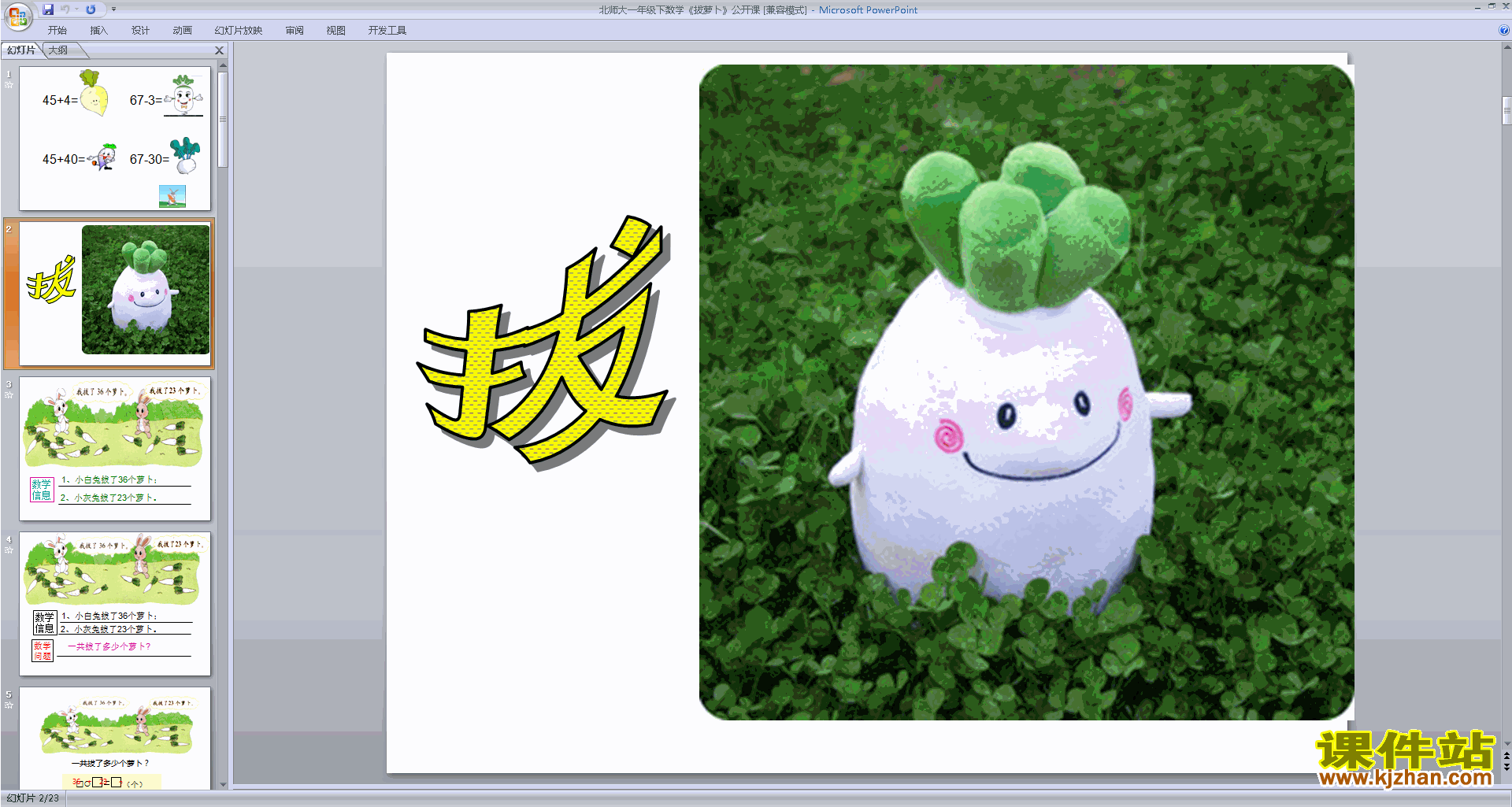Close the PowerPoint window
The height and width of the screenshot is (807, 1512).
point(1506,6)
